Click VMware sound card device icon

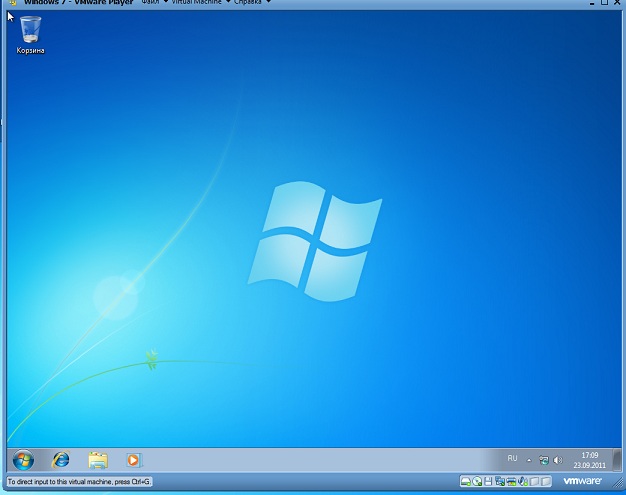pyautogui.click(x=523, y=481)
